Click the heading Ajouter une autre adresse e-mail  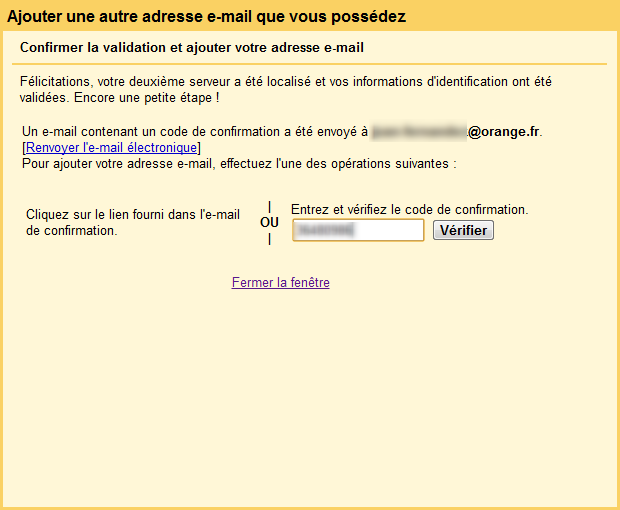point(206,16)
